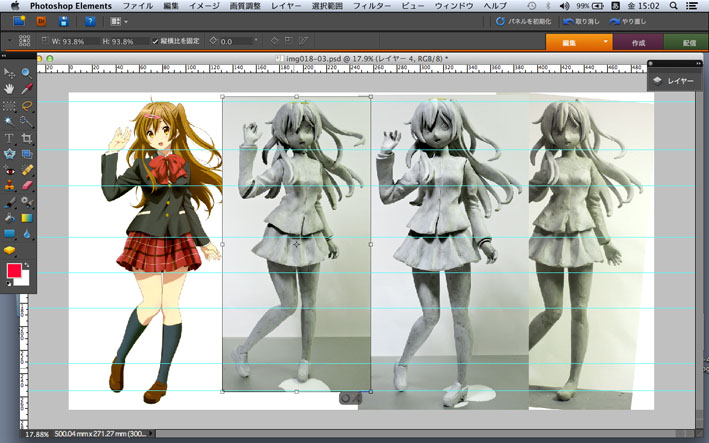Select the Magic Wand tool
The width and height of the screenshot is (709, 443).
[9, 122]
